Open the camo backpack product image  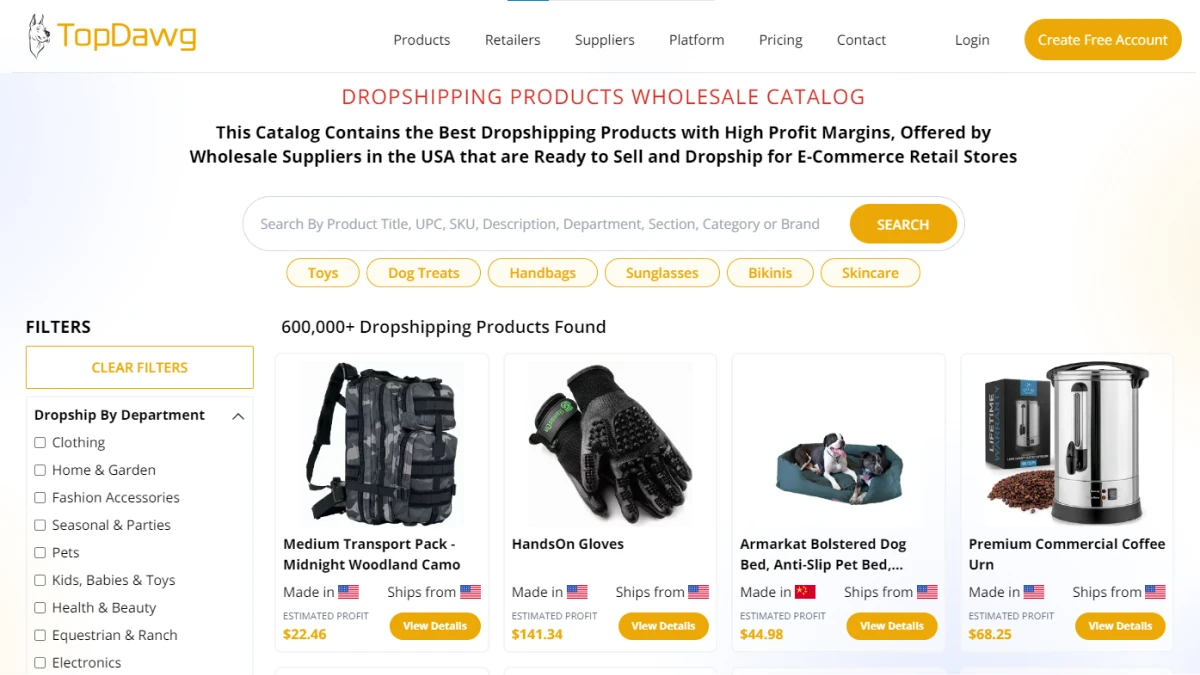click(382, 444)
